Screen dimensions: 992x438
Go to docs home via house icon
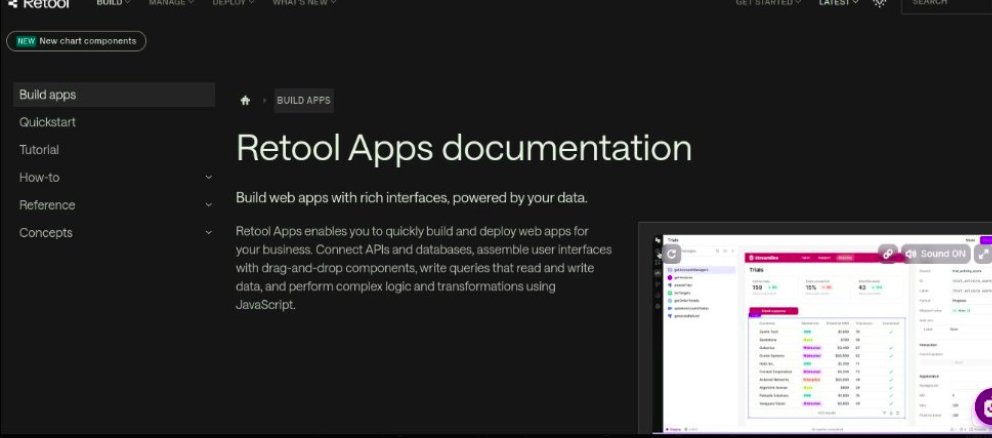[x=245, y=100]
